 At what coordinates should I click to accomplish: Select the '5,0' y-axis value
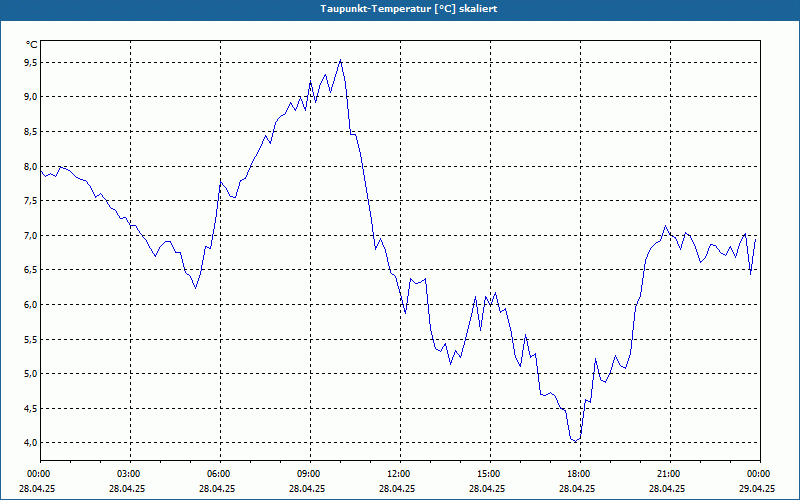click(x=31, y=374)
